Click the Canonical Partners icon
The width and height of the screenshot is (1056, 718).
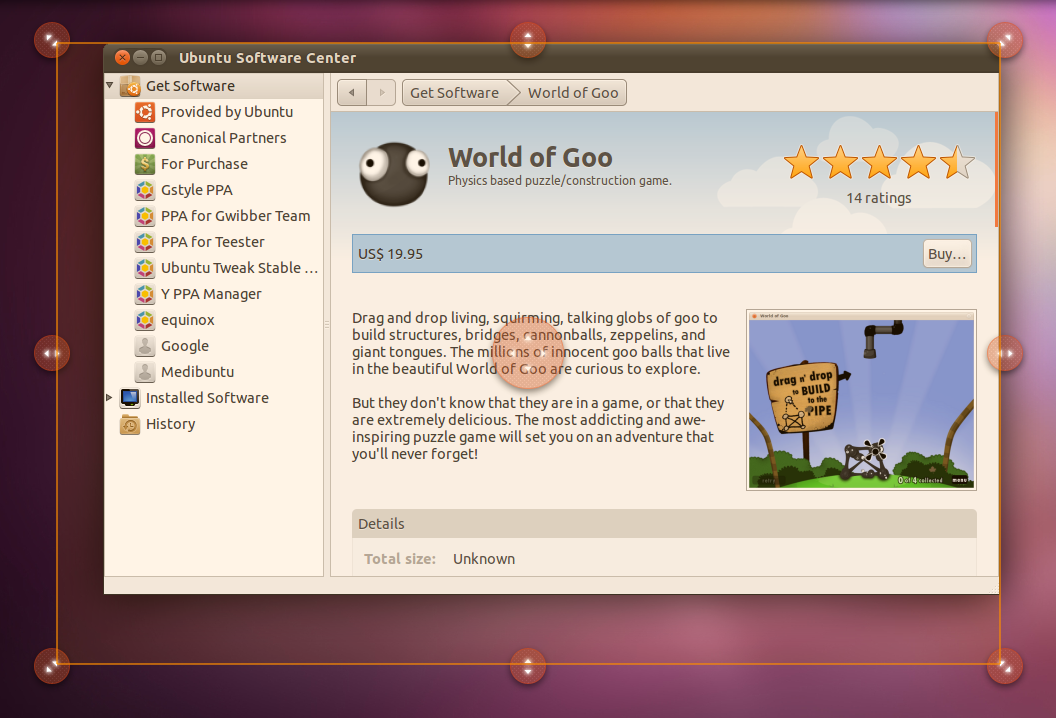click(x=144, y=138)
